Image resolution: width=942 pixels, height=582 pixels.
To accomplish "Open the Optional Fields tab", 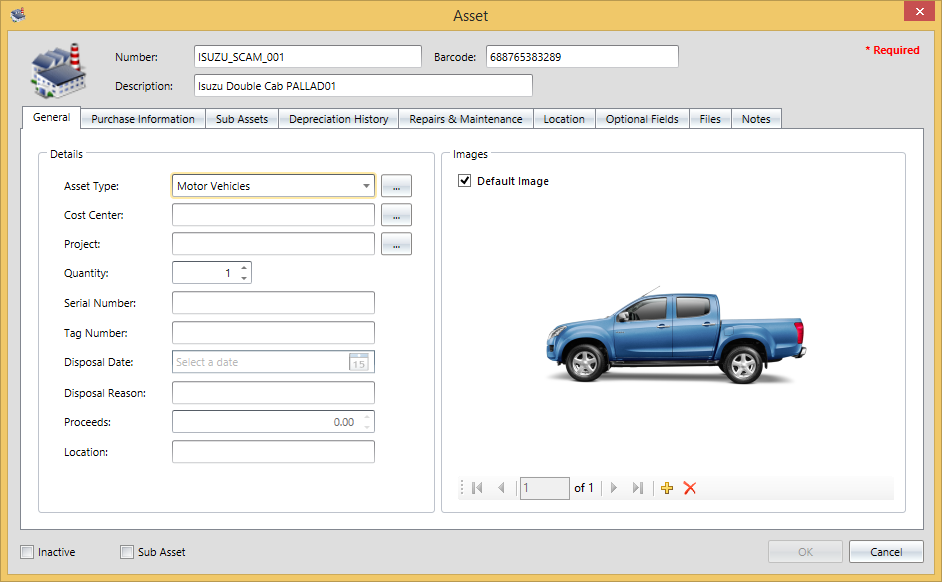I will (642, 119).
